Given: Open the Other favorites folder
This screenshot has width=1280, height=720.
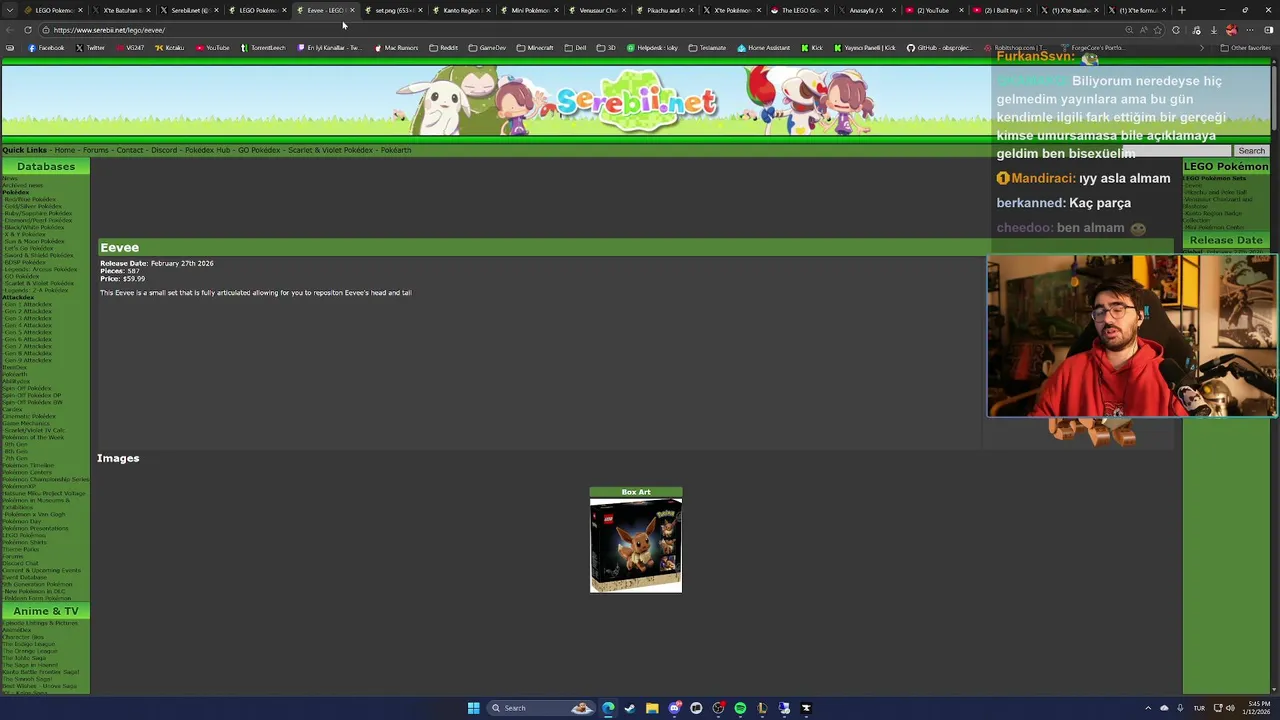Looking at the screenshot, I should pos(1246,48).
